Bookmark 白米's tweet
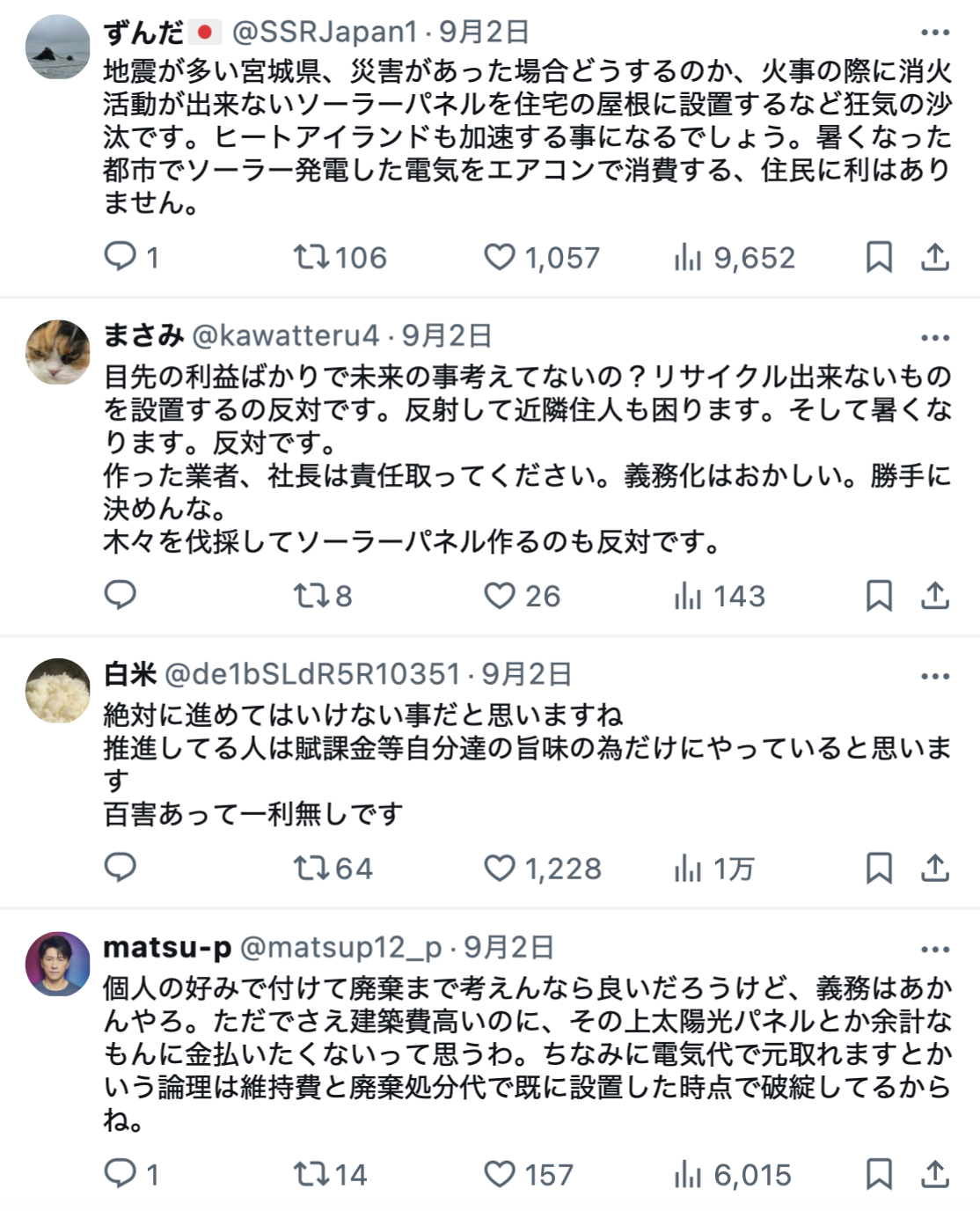Image resolution: width=980 pixels, height=1211 pixels. coord(879,868)
